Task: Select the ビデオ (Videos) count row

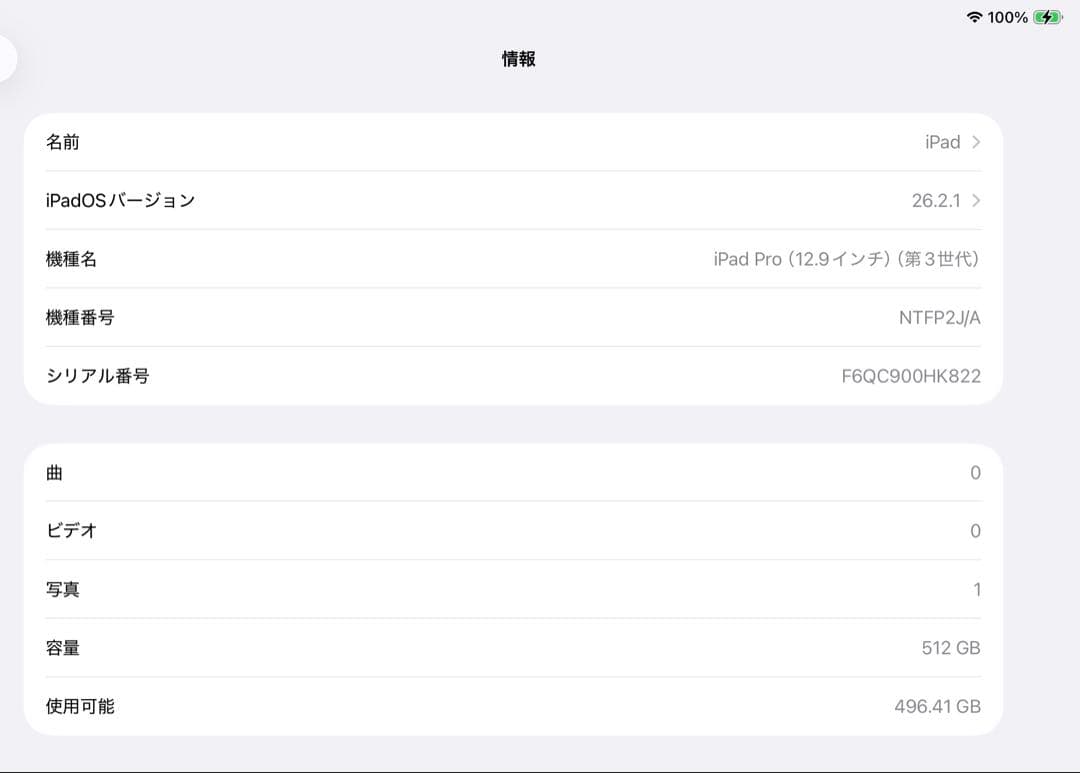Action: [512, 531]
